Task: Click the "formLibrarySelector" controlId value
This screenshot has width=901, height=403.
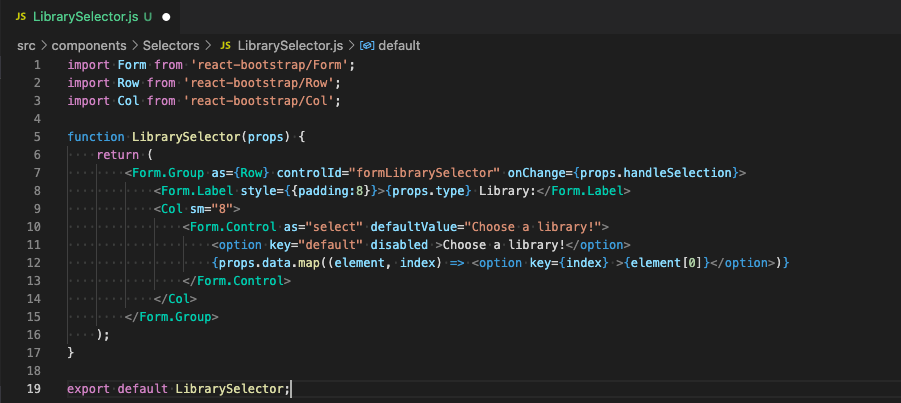Action: click(425, 173)
